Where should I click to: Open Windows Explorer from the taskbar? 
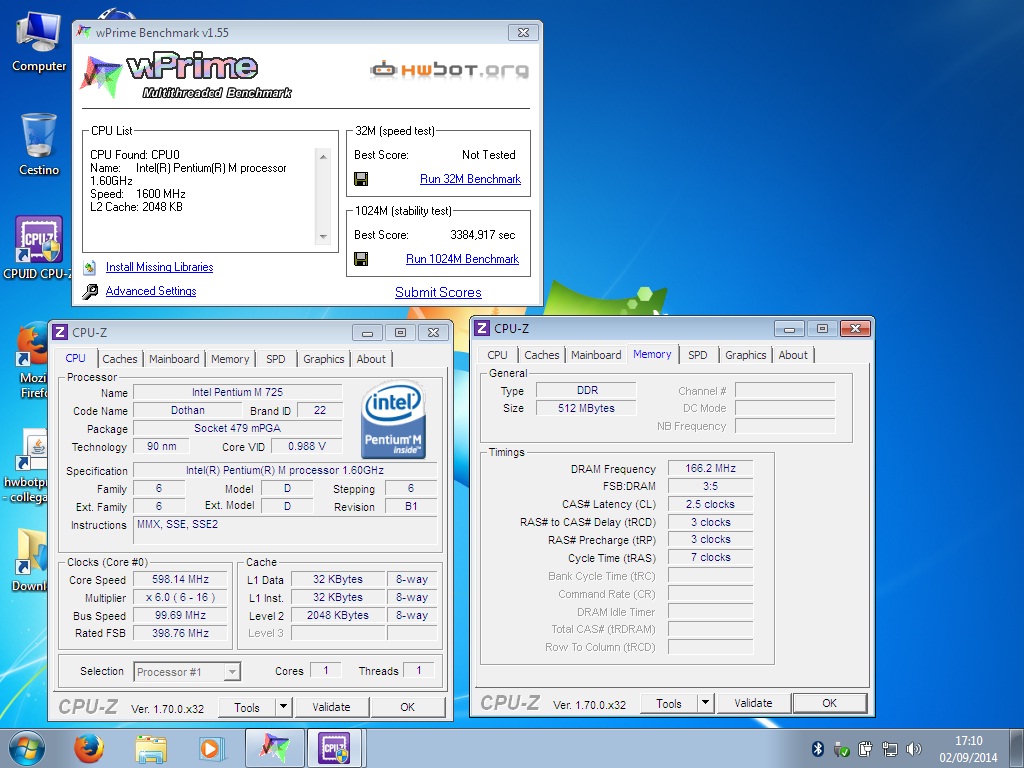coord(151,748)
